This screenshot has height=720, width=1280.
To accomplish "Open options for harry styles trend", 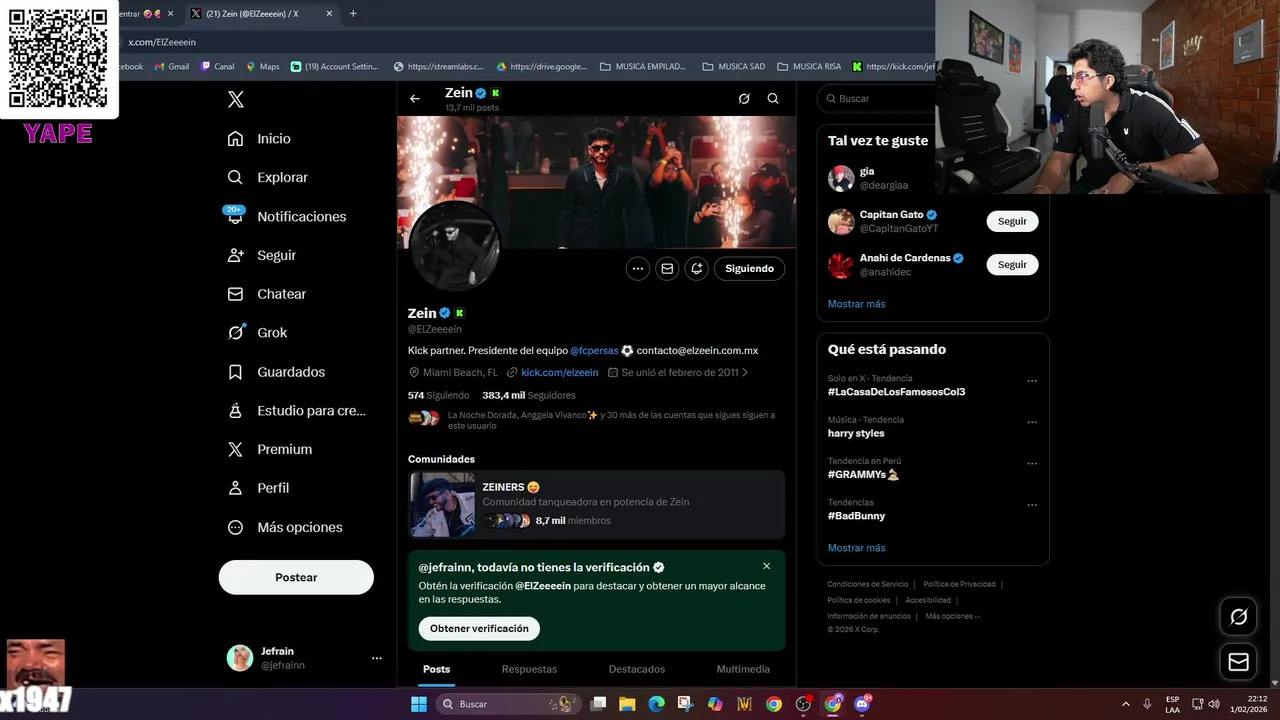I will click(1032, 422).
